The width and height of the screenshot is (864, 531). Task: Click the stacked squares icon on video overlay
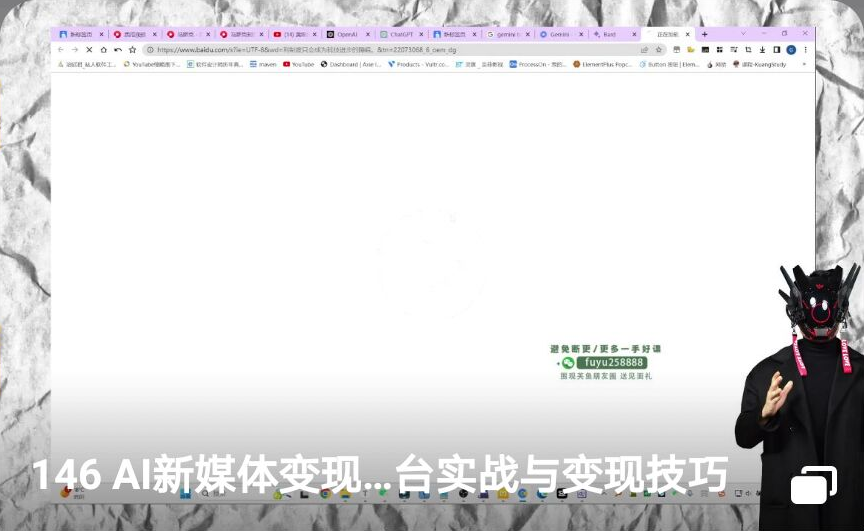pos(813,484)
